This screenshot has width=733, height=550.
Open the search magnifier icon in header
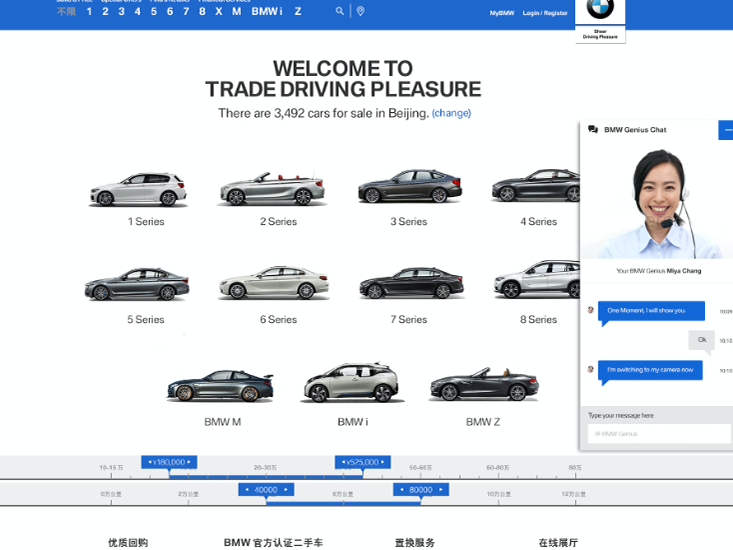pos(339,11)
